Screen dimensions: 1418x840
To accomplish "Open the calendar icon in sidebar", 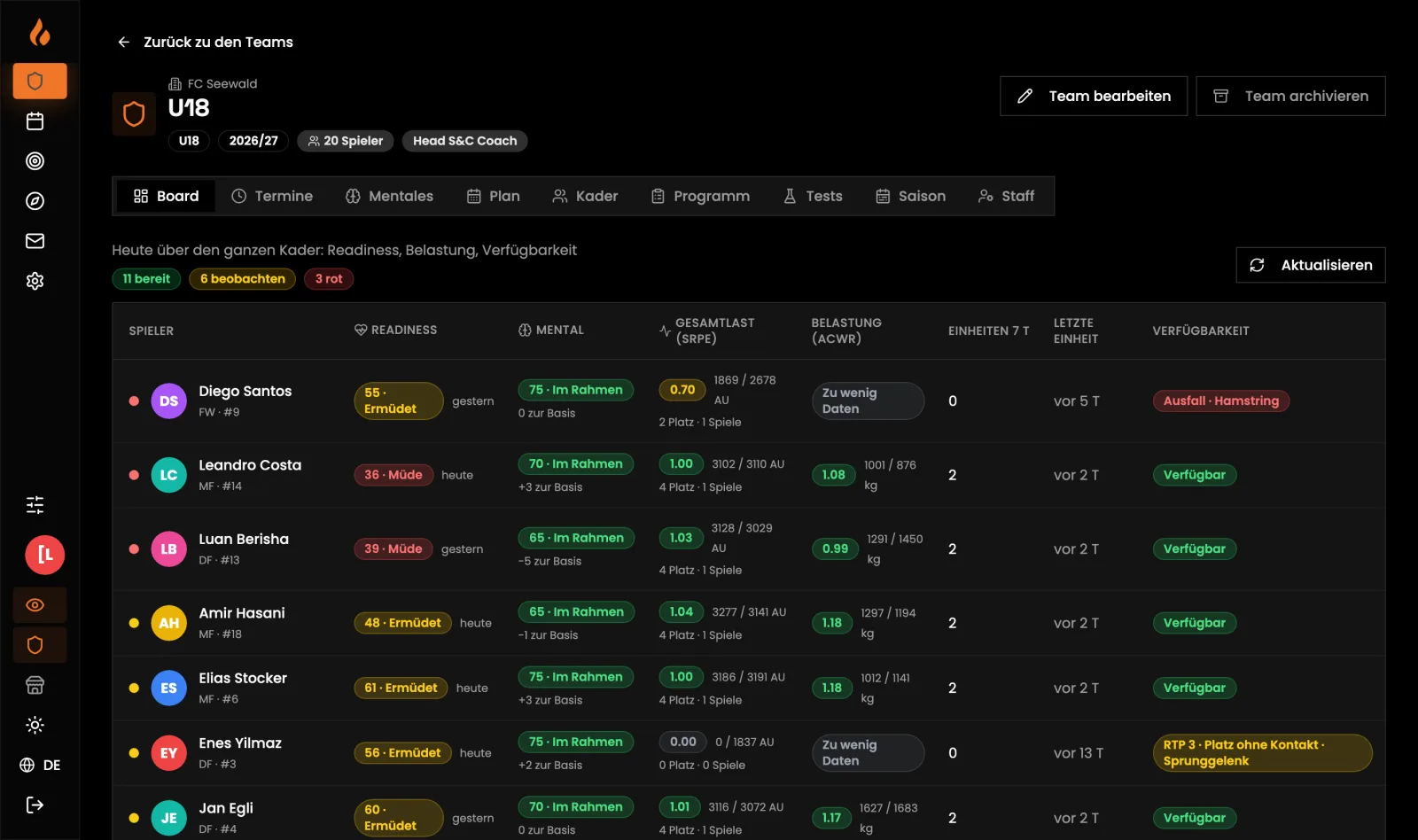I will click(35, 121).
